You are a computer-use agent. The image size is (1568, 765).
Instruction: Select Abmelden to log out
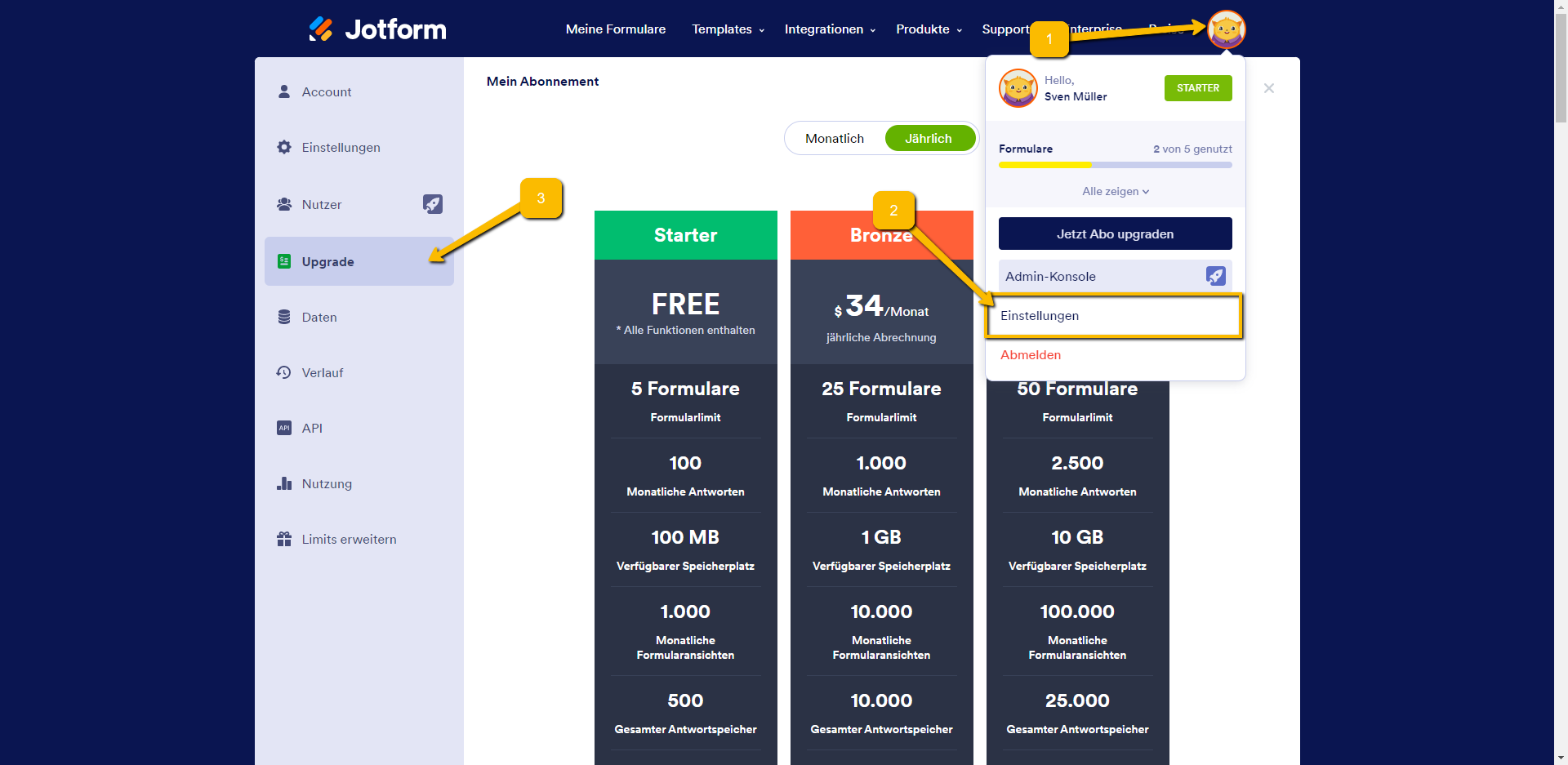(x=1031, y=355)
